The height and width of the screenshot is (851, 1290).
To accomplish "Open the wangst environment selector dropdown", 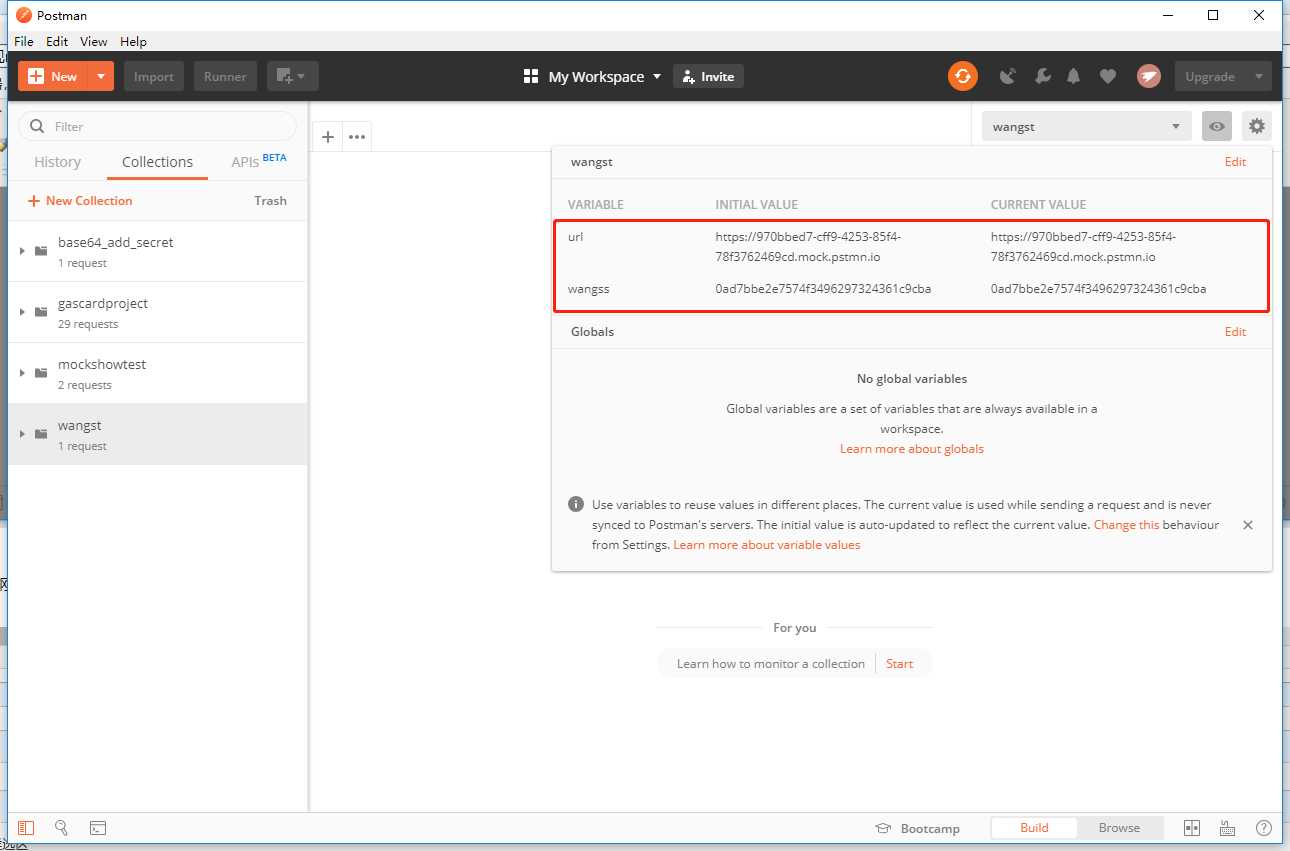I will 1087,126.
